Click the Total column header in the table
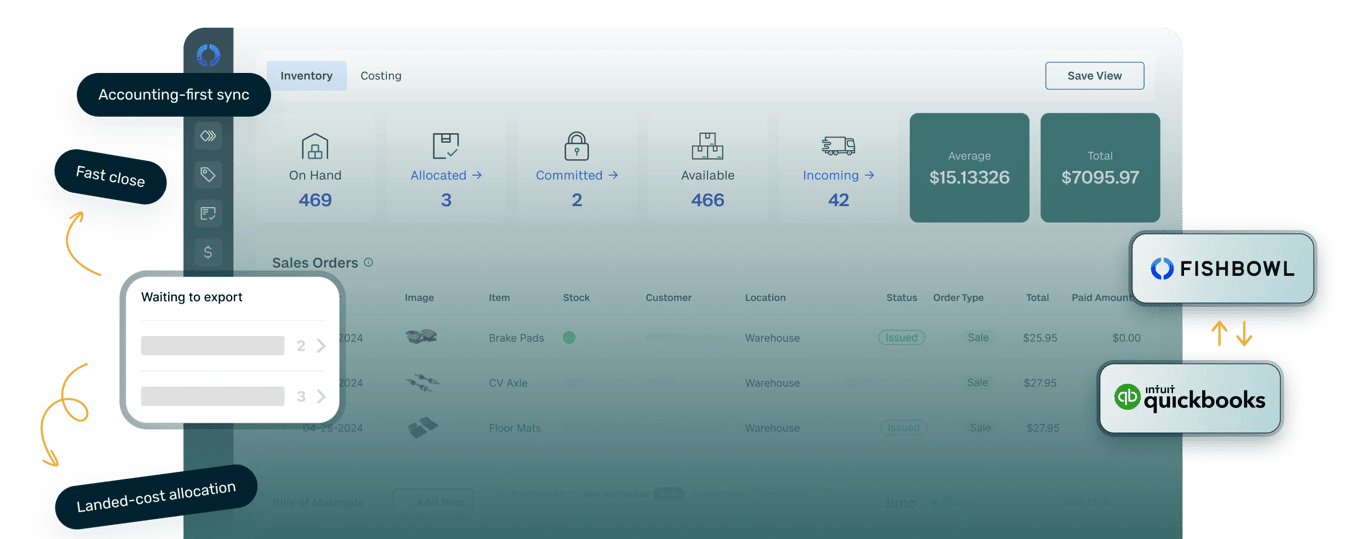The width and height of the screenshot is (1366, 539). click(1037, 298)
